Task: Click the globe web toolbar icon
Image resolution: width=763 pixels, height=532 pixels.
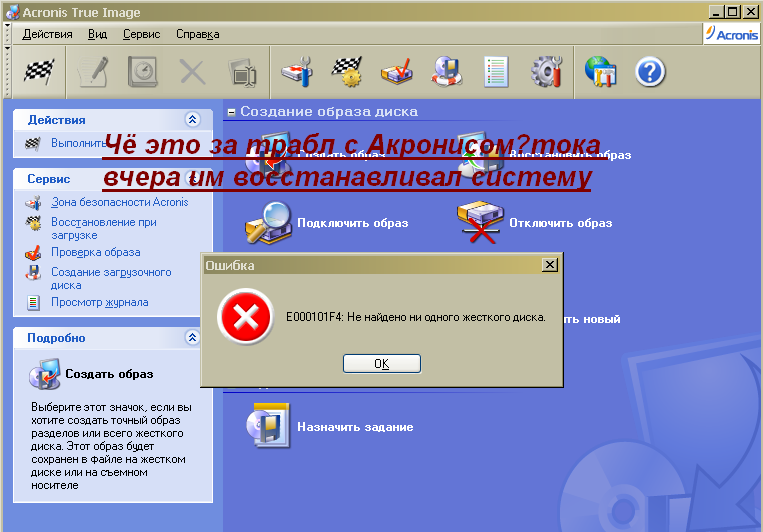Action: click(x=600, y=72)
